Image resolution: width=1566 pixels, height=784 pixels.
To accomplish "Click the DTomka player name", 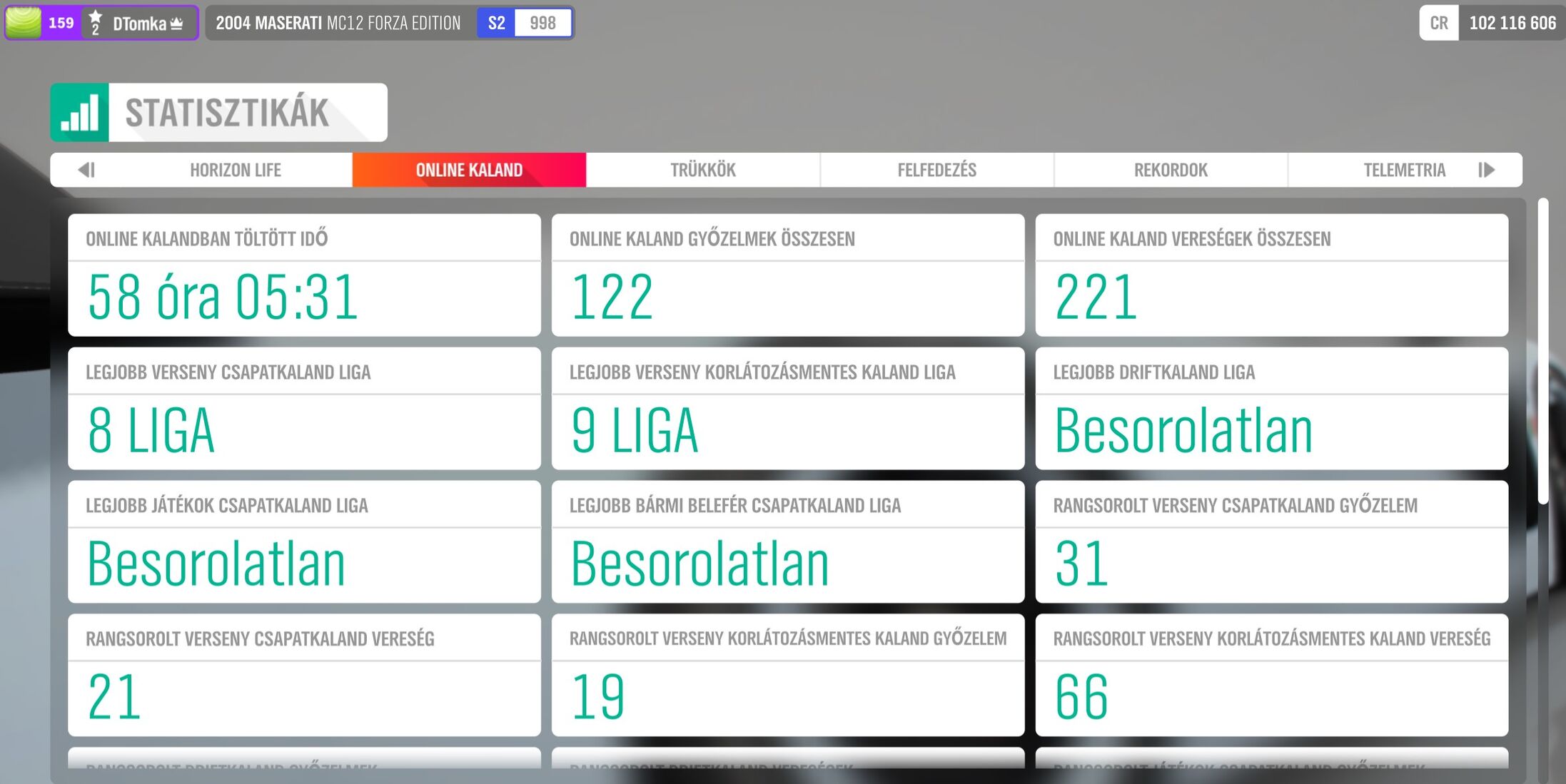I will pos(139,24).
